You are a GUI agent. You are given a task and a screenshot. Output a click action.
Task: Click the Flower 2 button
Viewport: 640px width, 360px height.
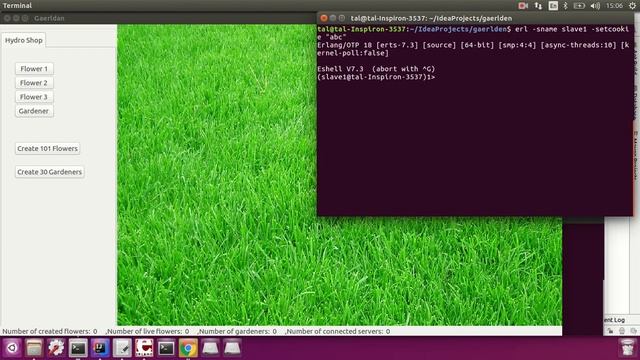click(34, 82)
